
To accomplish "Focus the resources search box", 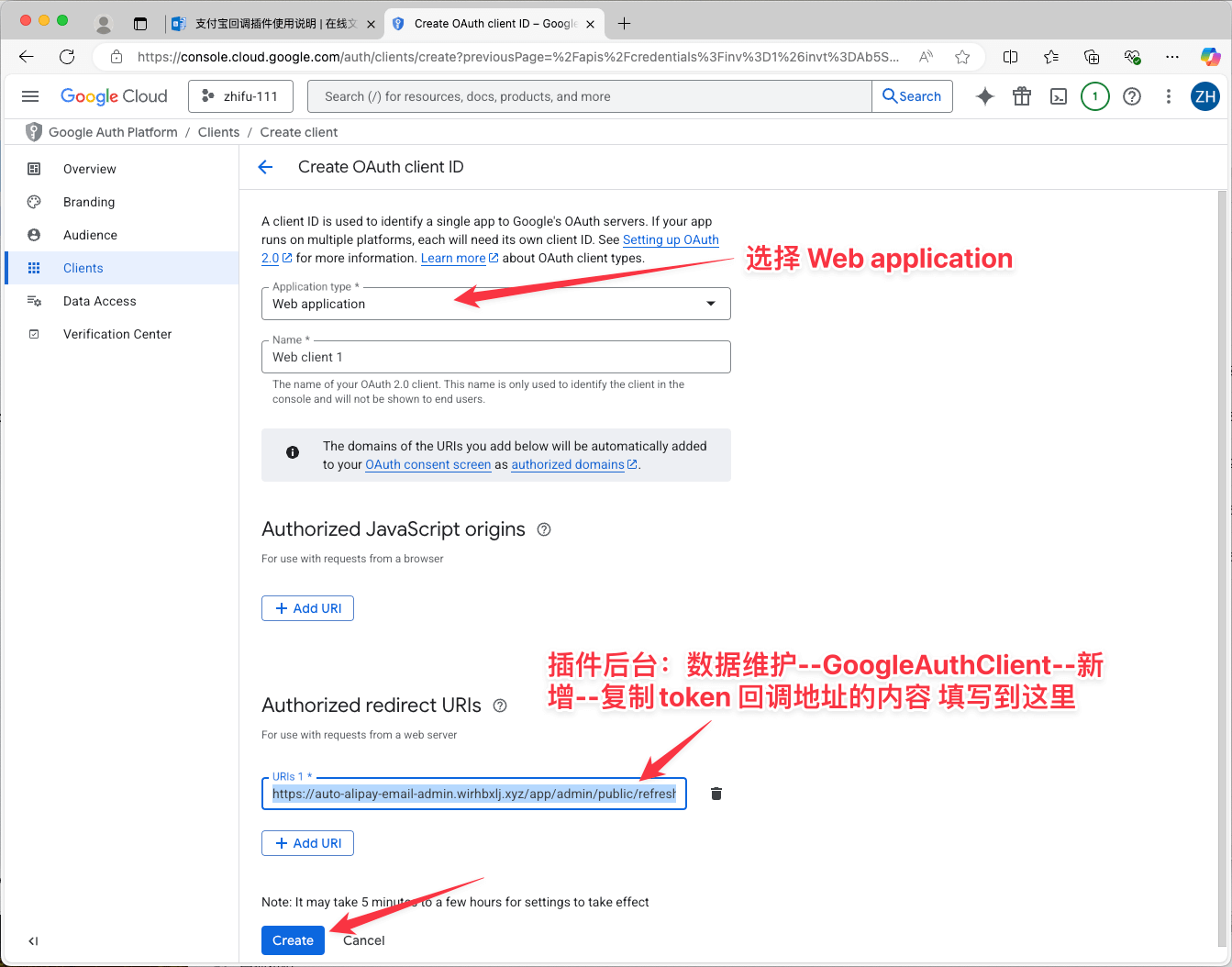I will tap(590, 96).
